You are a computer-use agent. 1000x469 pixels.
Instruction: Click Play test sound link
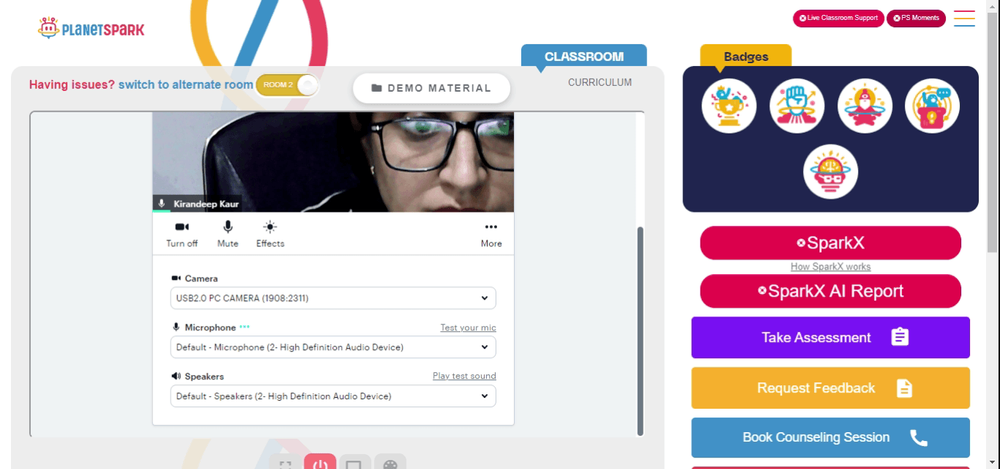pos(464,376)
